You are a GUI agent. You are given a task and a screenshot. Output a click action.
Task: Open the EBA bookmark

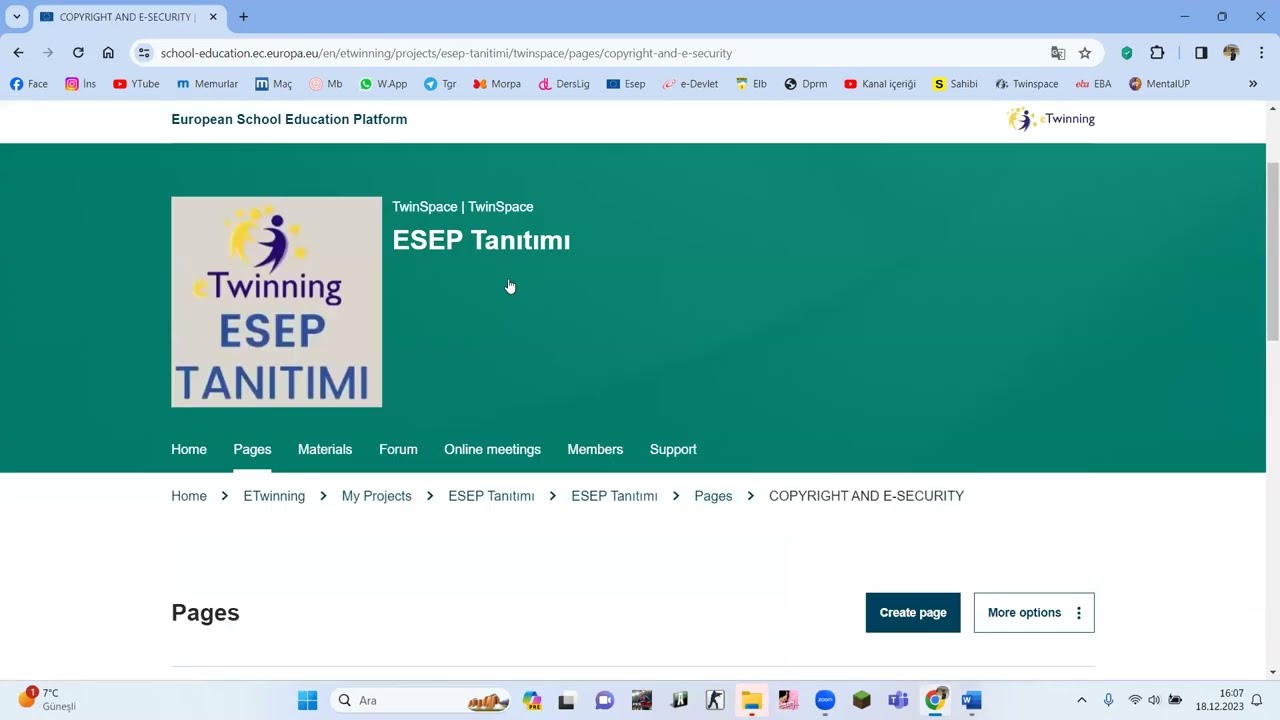[1093, 84]
